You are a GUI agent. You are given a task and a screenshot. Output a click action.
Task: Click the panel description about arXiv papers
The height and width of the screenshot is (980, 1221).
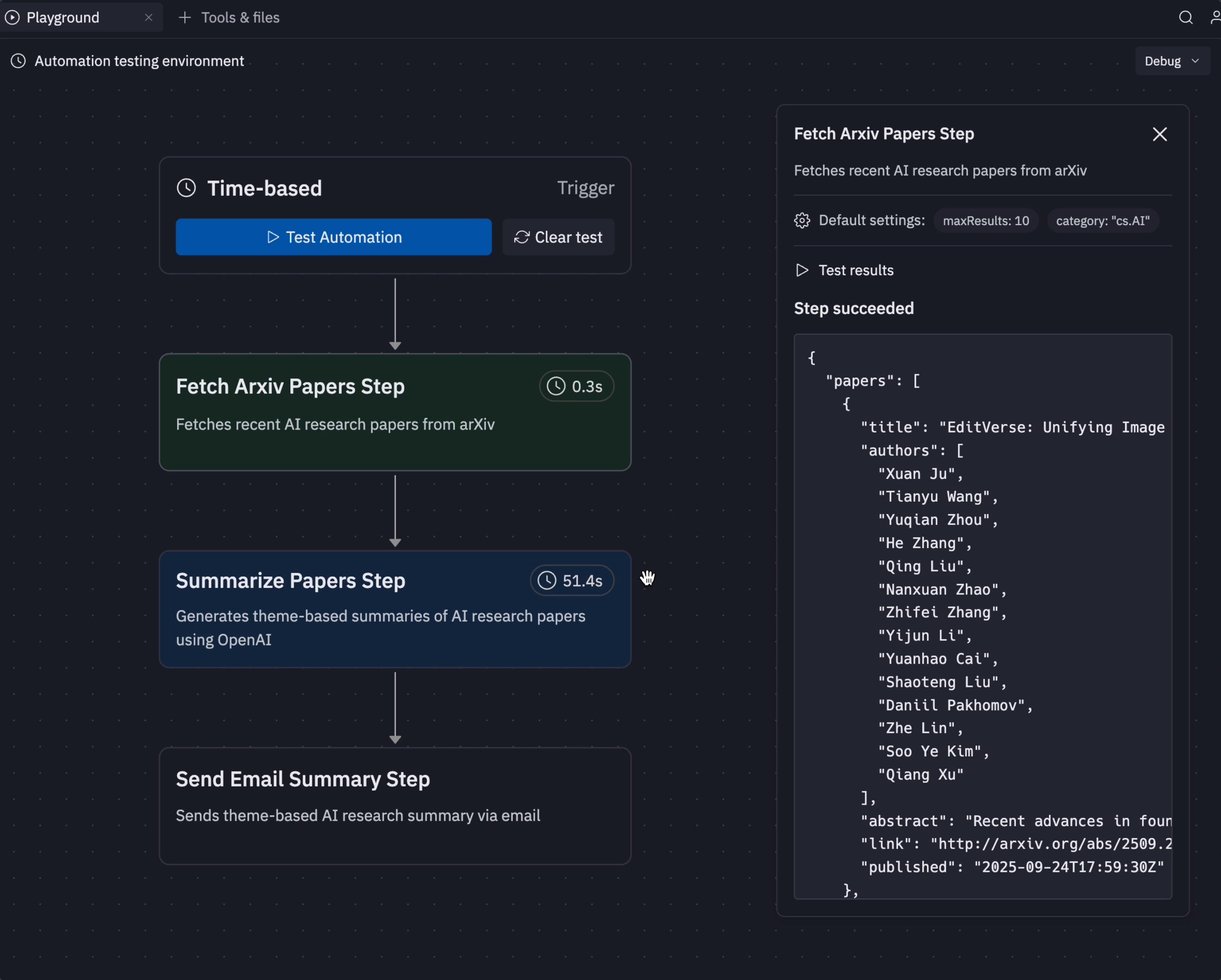pos(940,171)
